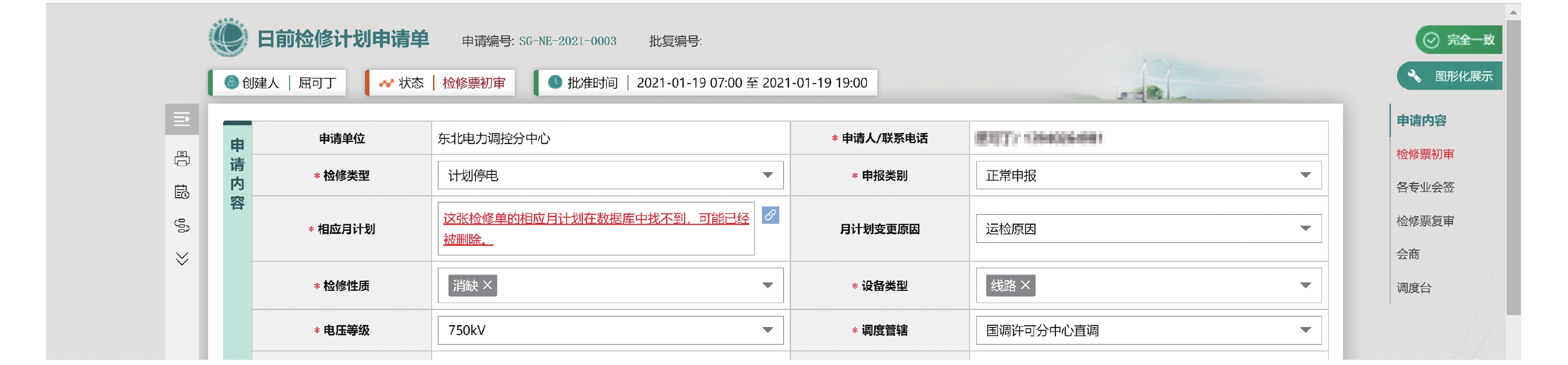Go to 检修票复审 section
Screen dimensions: 1568x365
(x=1424, y=221)
